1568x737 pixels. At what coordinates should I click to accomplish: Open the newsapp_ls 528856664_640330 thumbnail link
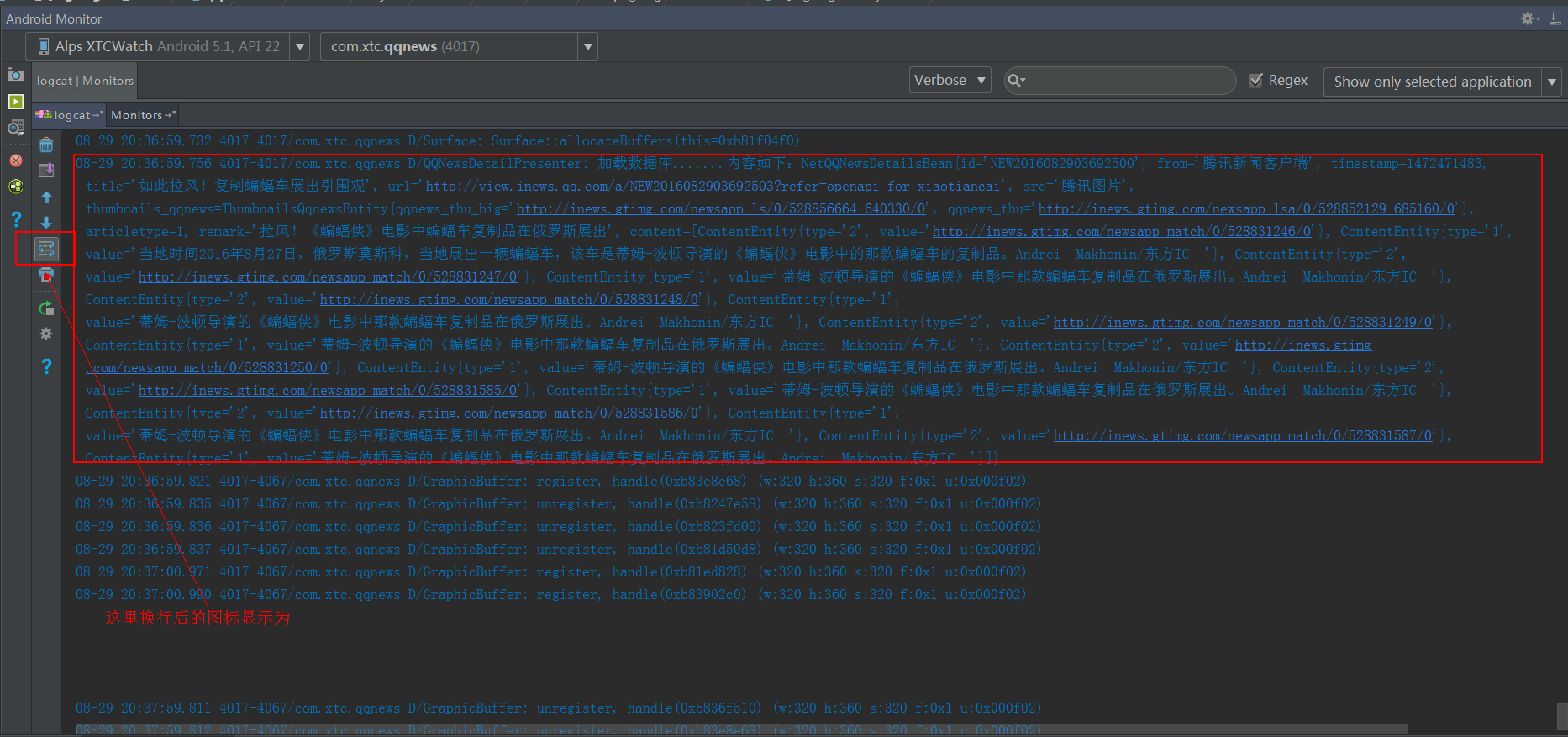click(x=722, y=209)
